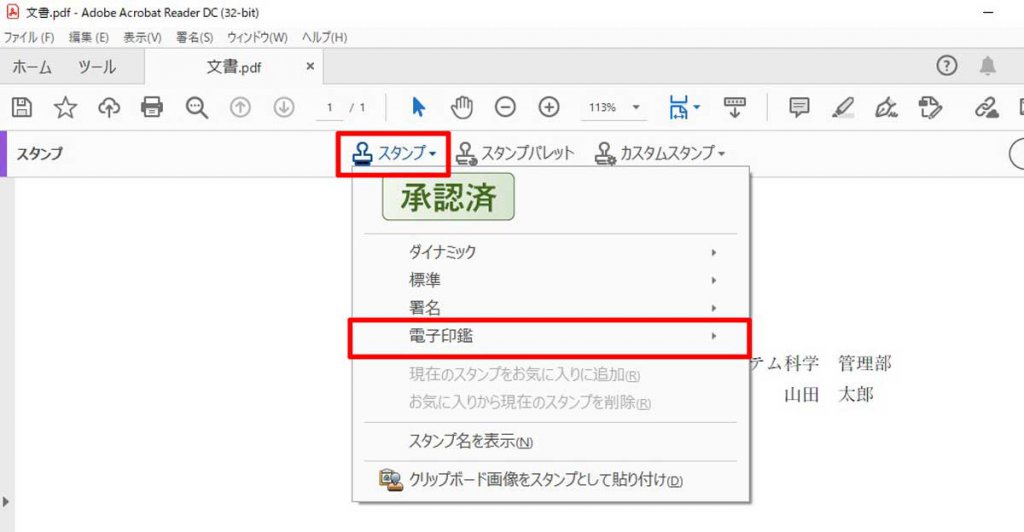Switch to the ホーム tab
1024x532 pixels.
pyautogui.click(x=32, y=67)
